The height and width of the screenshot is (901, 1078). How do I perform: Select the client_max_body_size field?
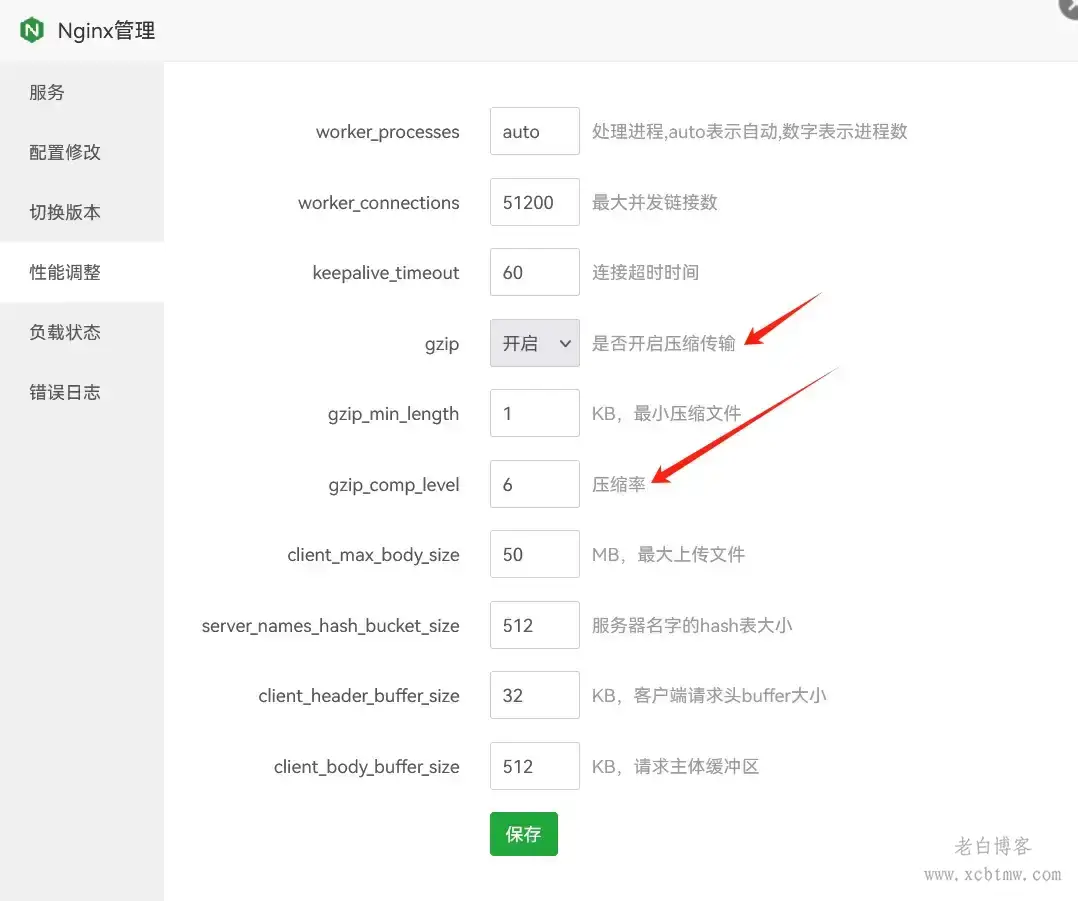(x=534, y=554)
